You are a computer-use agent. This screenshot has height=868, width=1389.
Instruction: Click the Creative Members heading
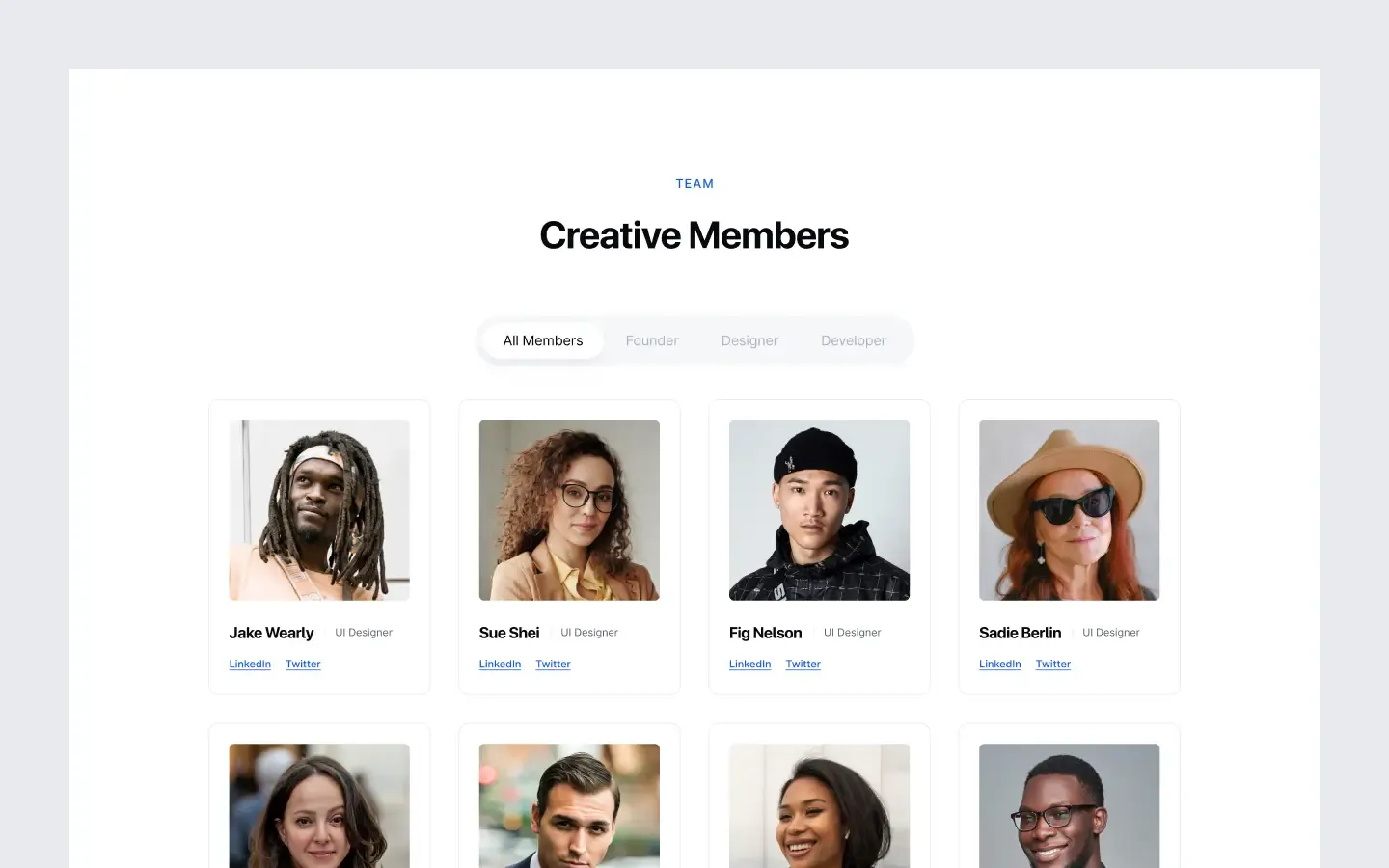(x=694, y=235)
